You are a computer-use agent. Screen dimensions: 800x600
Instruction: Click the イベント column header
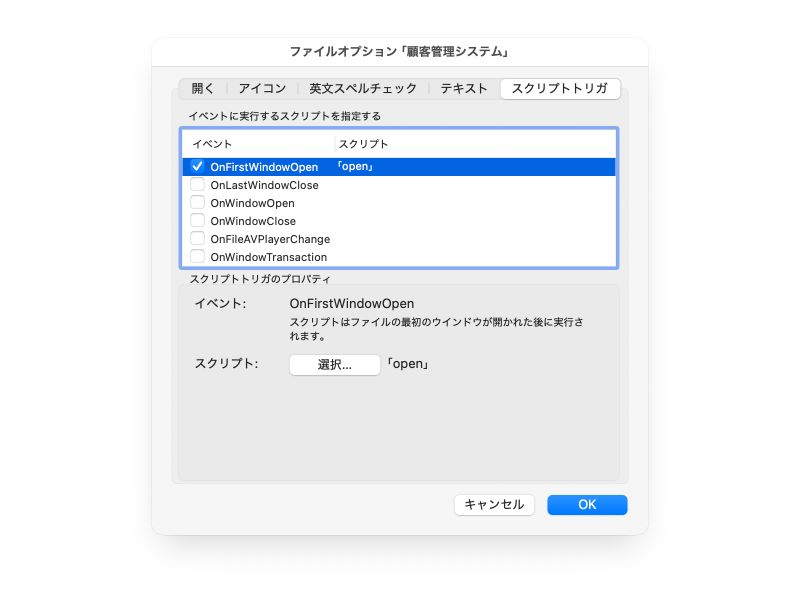coord(212,144)
